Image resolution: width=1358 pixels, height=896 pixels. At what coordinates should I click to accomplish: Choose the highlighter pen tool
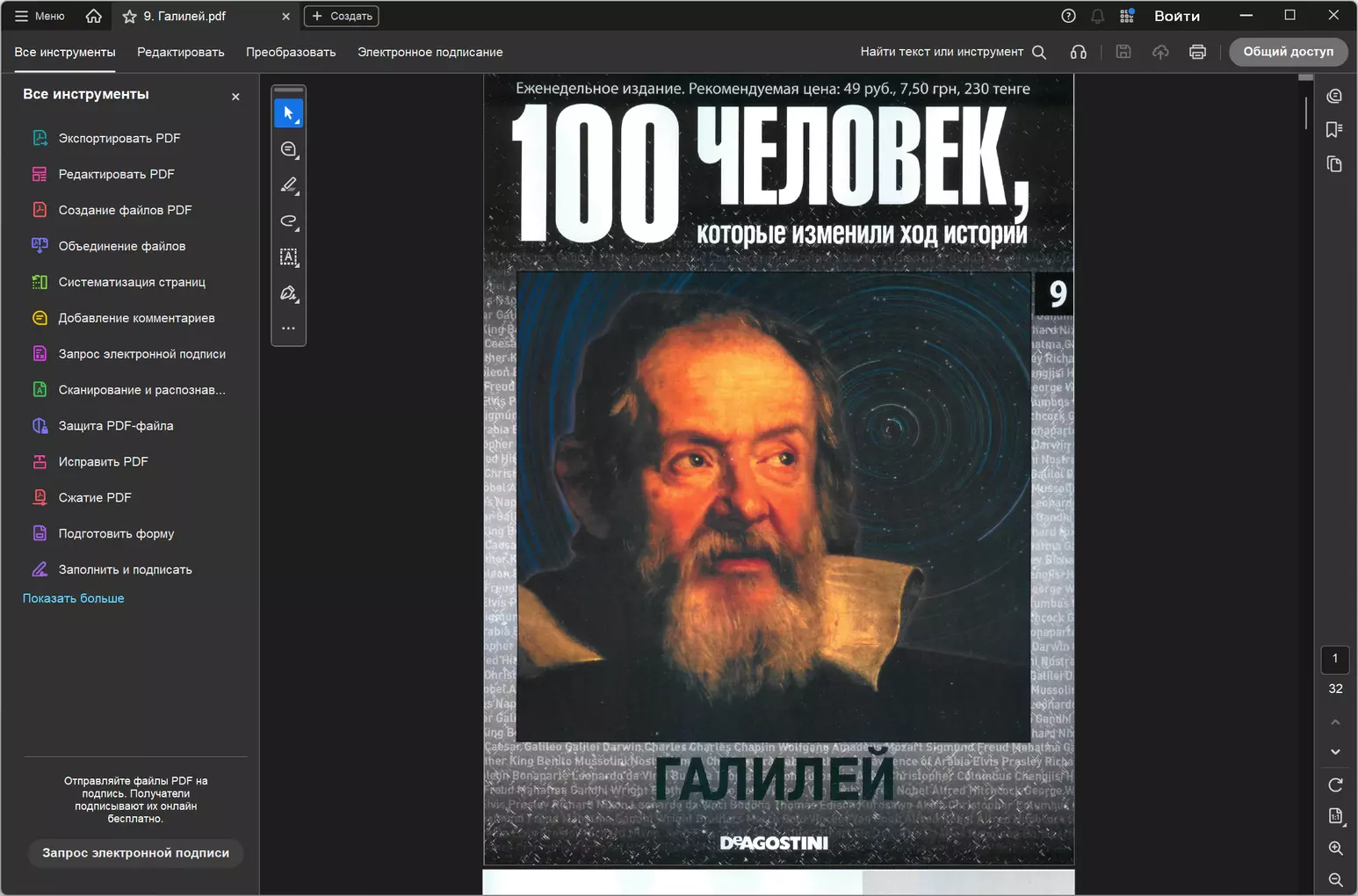point(289,185)
